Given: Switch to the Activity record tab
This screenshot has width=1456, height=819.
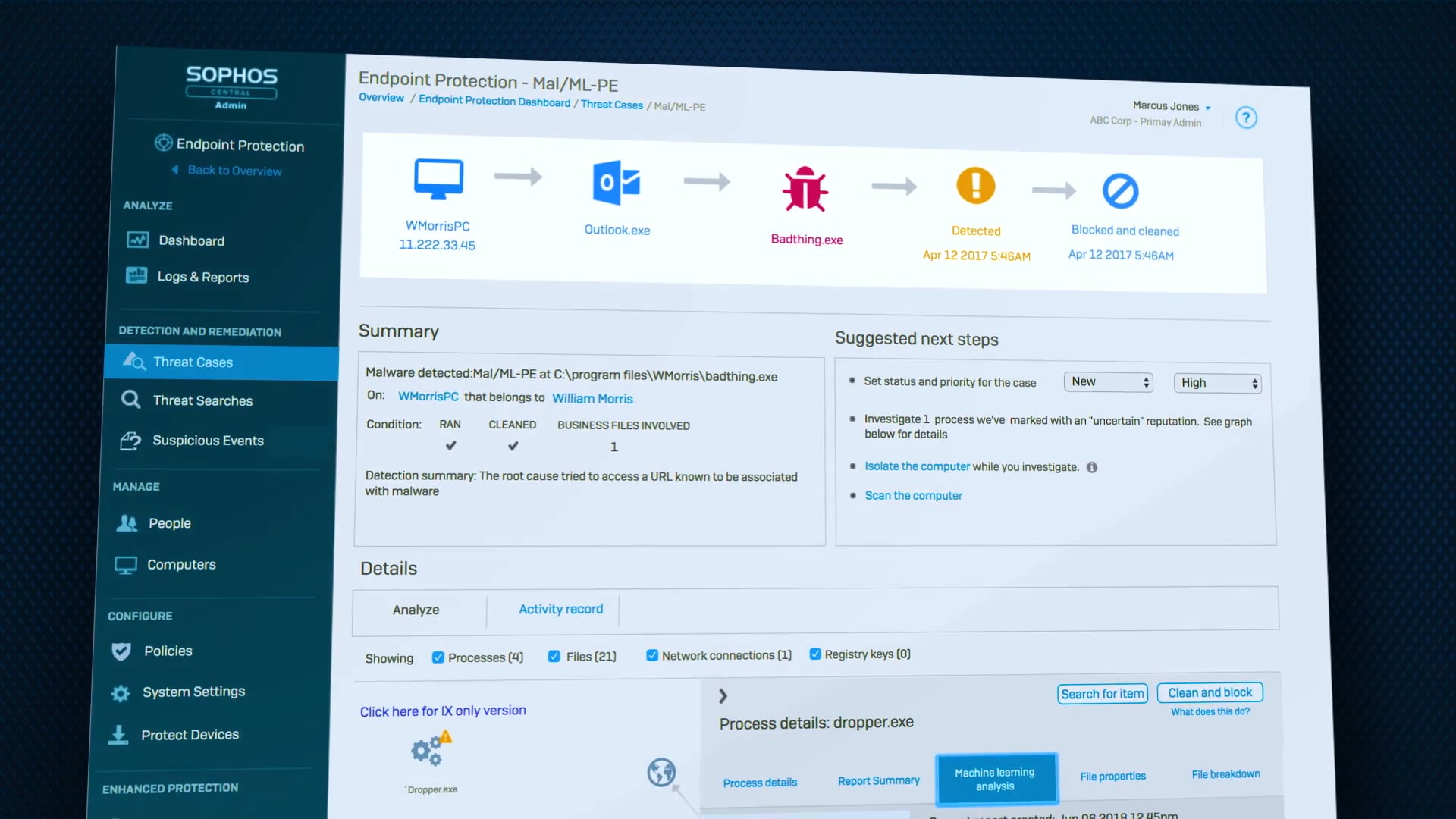Looking at the screenshot, I should point(560,609).
